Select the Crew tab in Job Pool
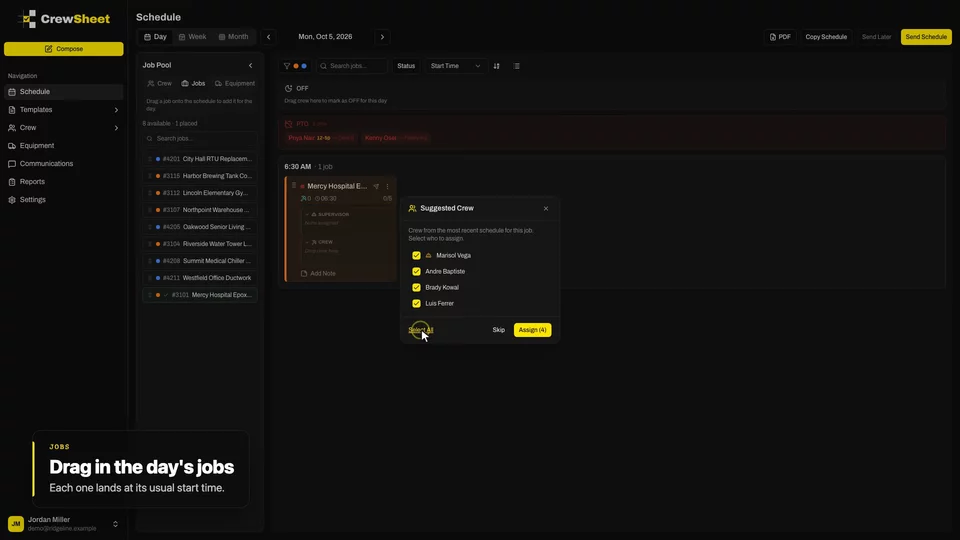 160,83
